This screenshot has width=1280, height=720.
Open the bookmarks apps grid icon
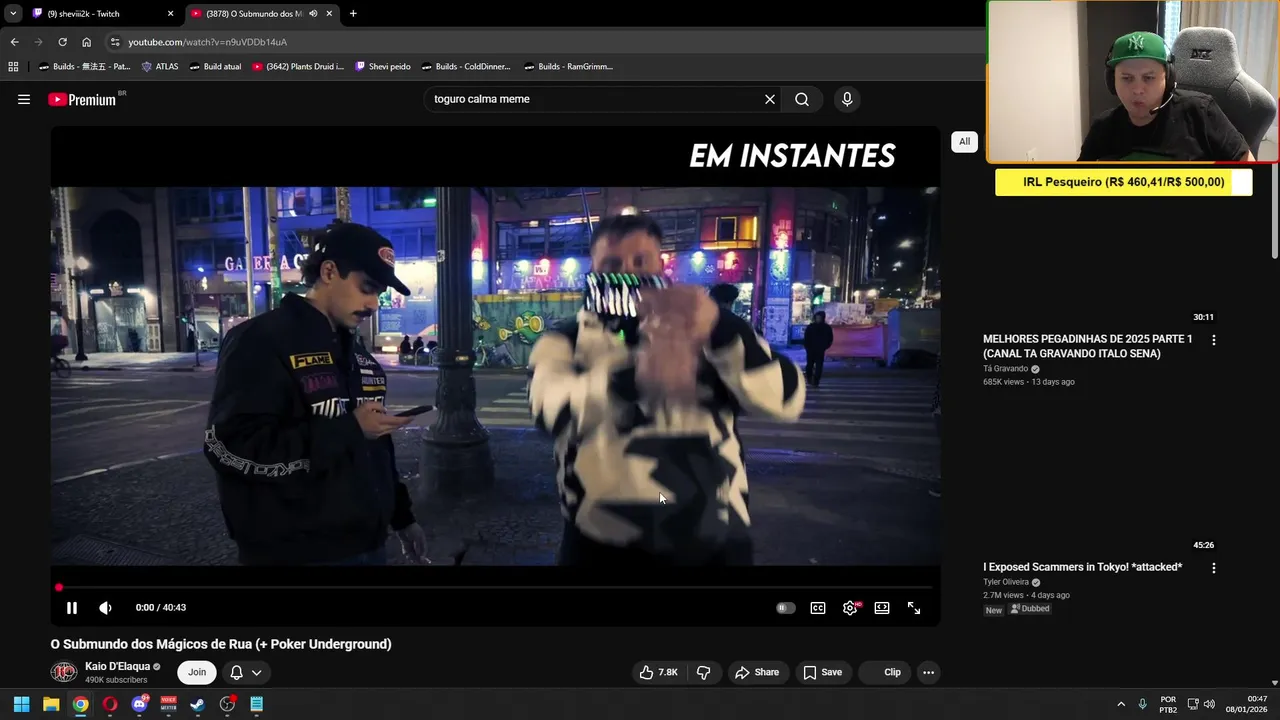[13, 67]
